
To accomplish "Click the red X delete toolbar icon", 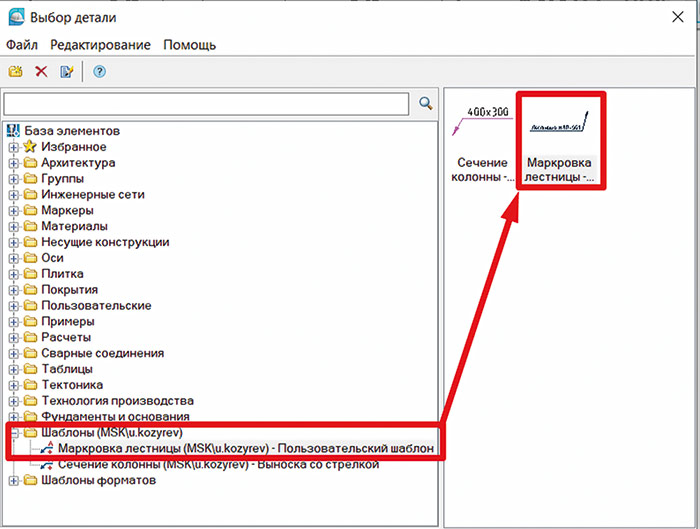I will coord(42,71).
